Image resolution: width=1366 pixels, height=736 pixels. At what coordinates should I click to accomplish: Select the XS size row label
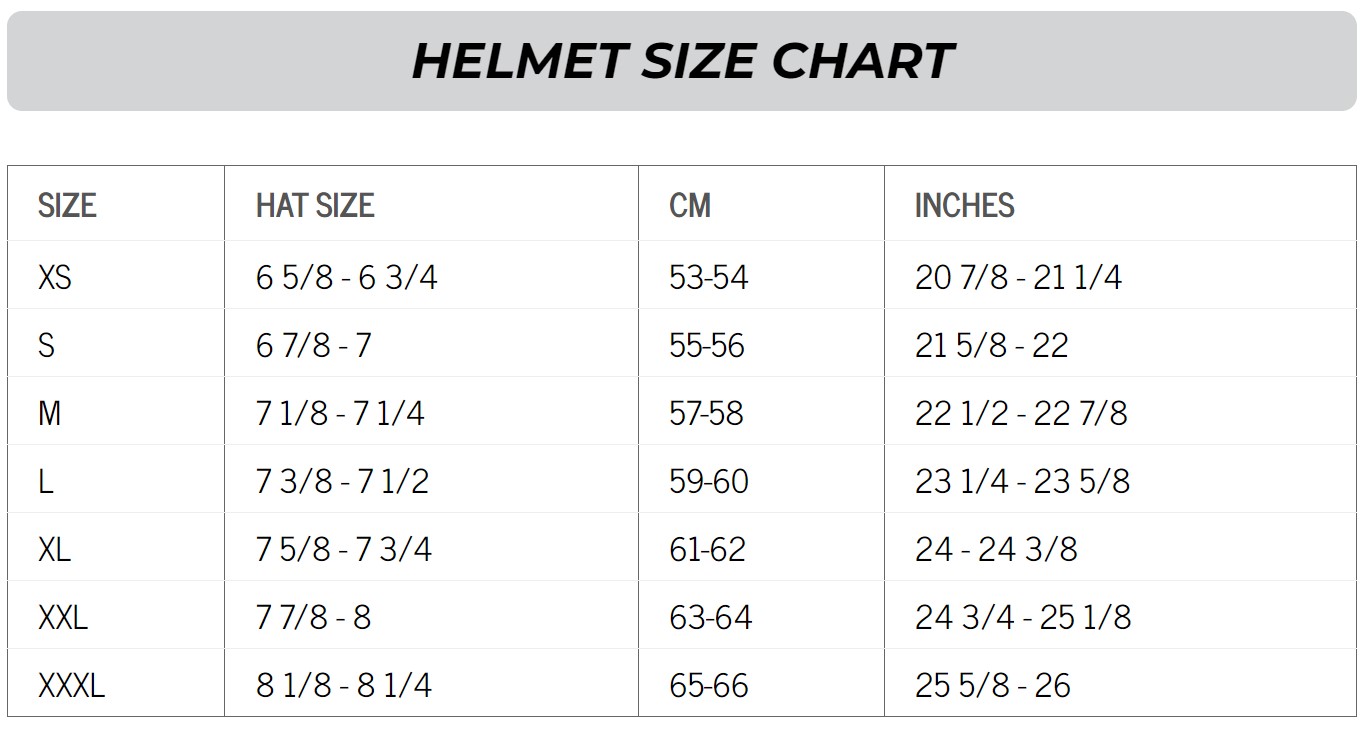coord(55,277)
